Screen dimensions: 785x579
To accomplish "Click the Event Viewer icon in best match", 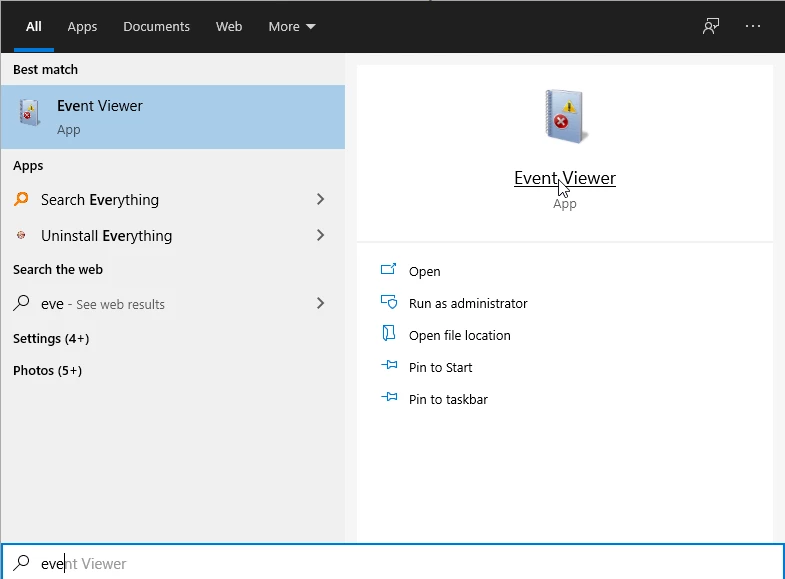I will (30, 112).
